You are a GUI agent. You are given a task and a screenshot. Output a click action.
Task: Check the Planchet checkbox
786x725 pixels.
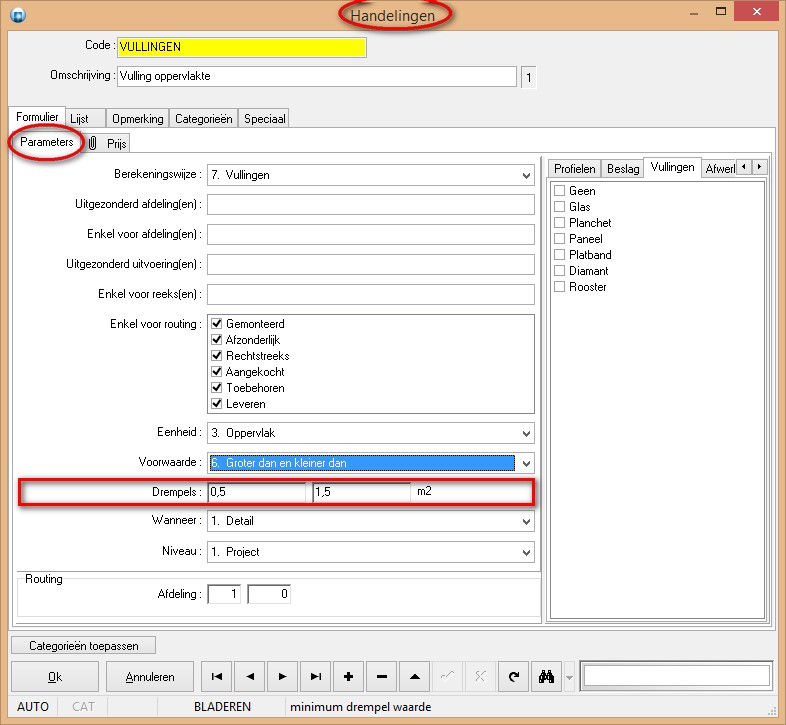point(559,223)
